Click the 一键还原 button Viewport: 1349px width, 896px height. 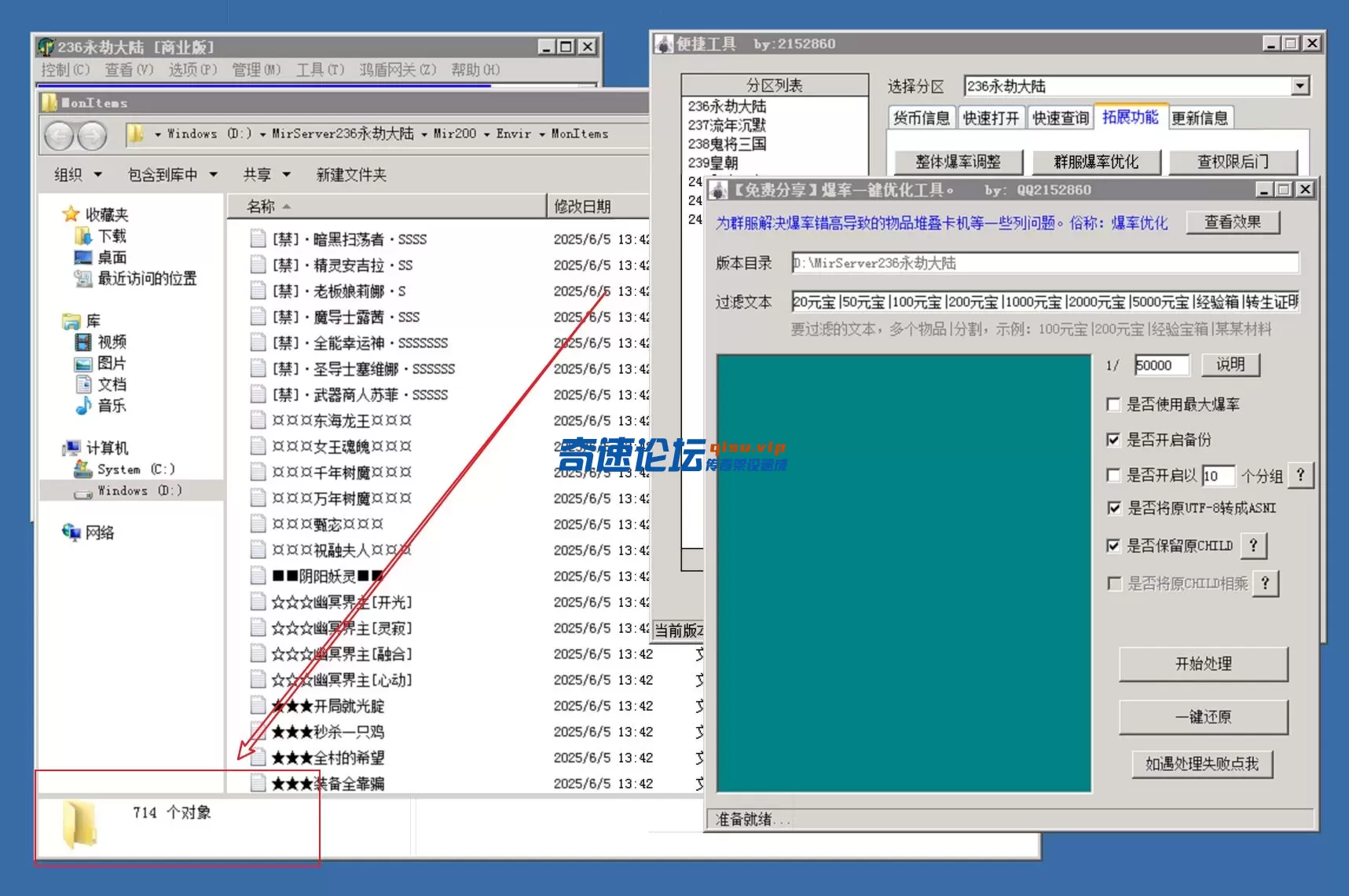[1203, 717]
